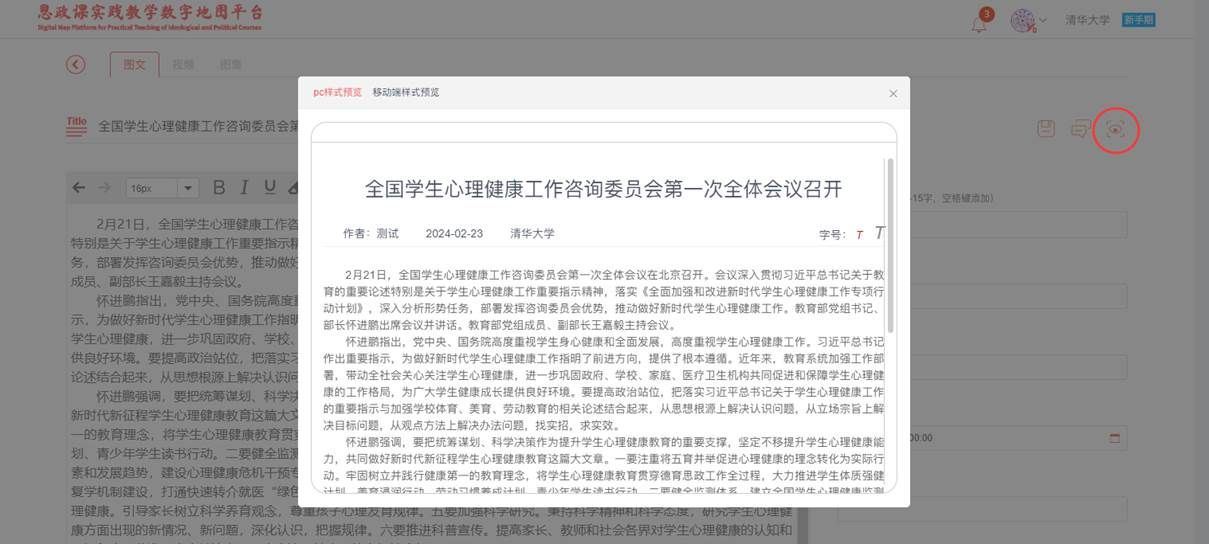Click the save disk icon
1209x544 pixels.
click(x=1046, y=129)
